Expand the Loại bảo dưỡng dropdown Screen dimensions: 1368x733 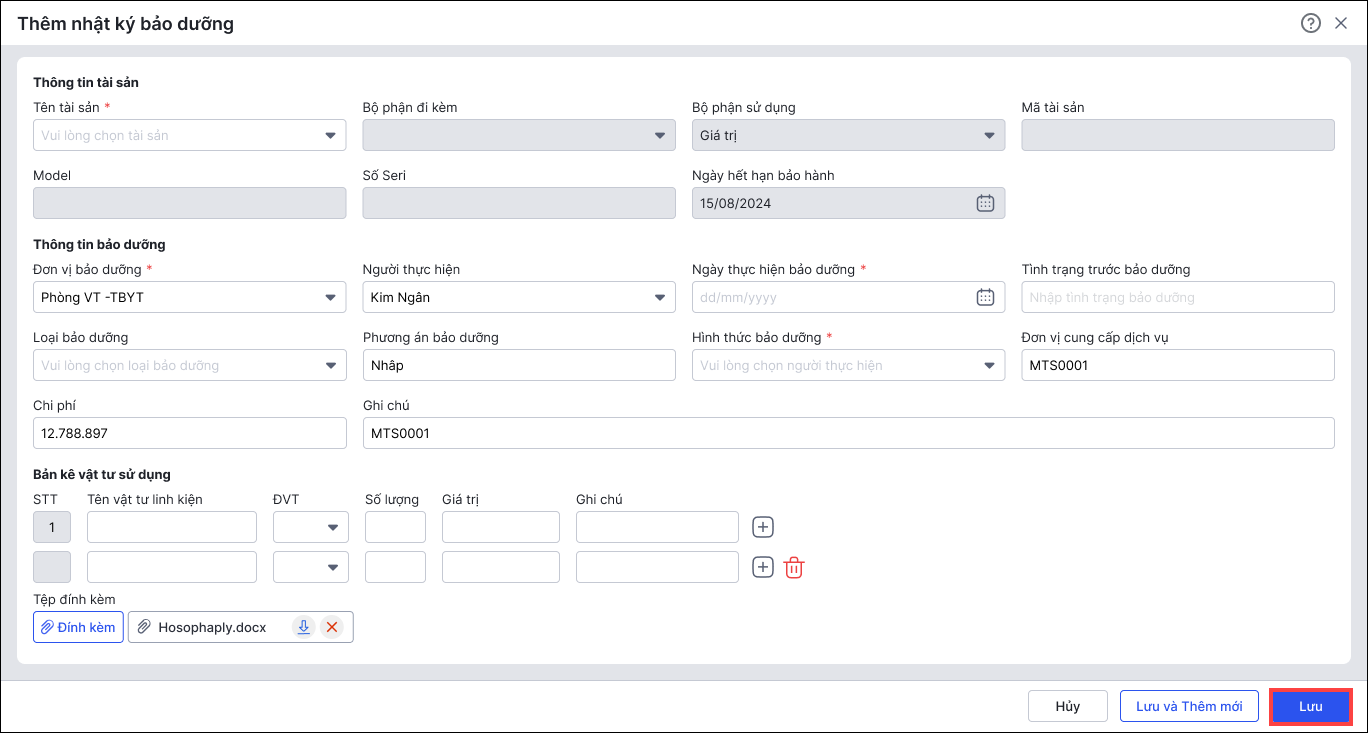tap(330, 366)
